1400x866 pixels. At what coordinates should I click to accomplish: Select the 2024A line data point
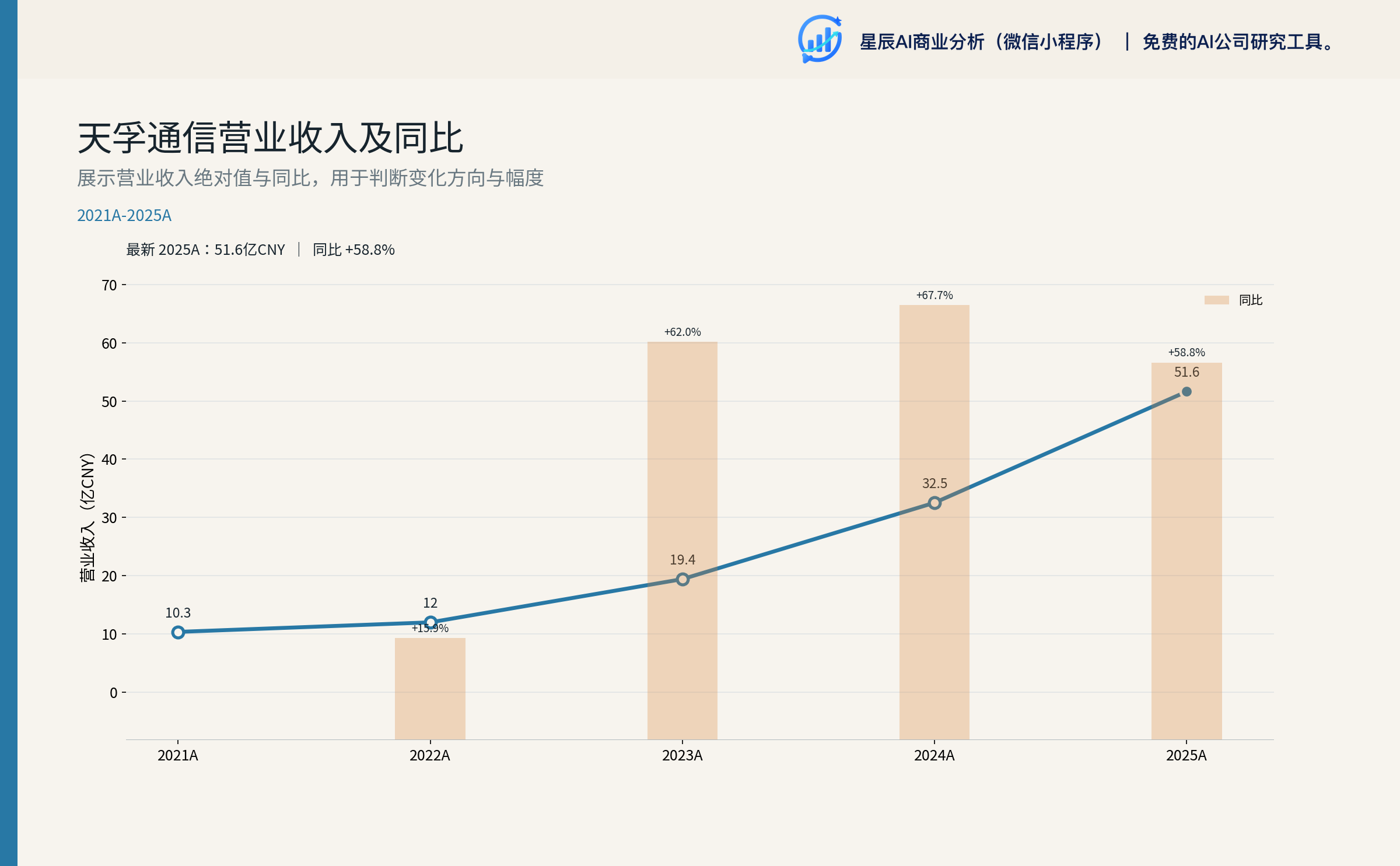click(x=935, y=503)
